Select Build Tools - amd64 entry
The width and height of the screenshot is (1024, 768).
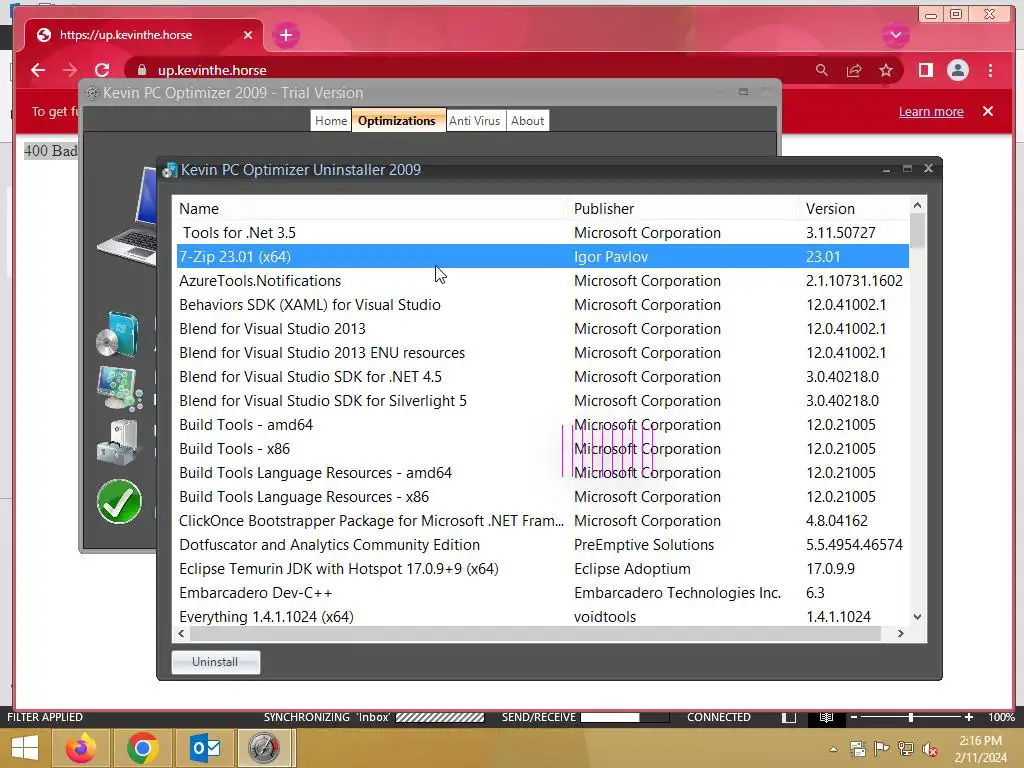[x=543, y=425]
